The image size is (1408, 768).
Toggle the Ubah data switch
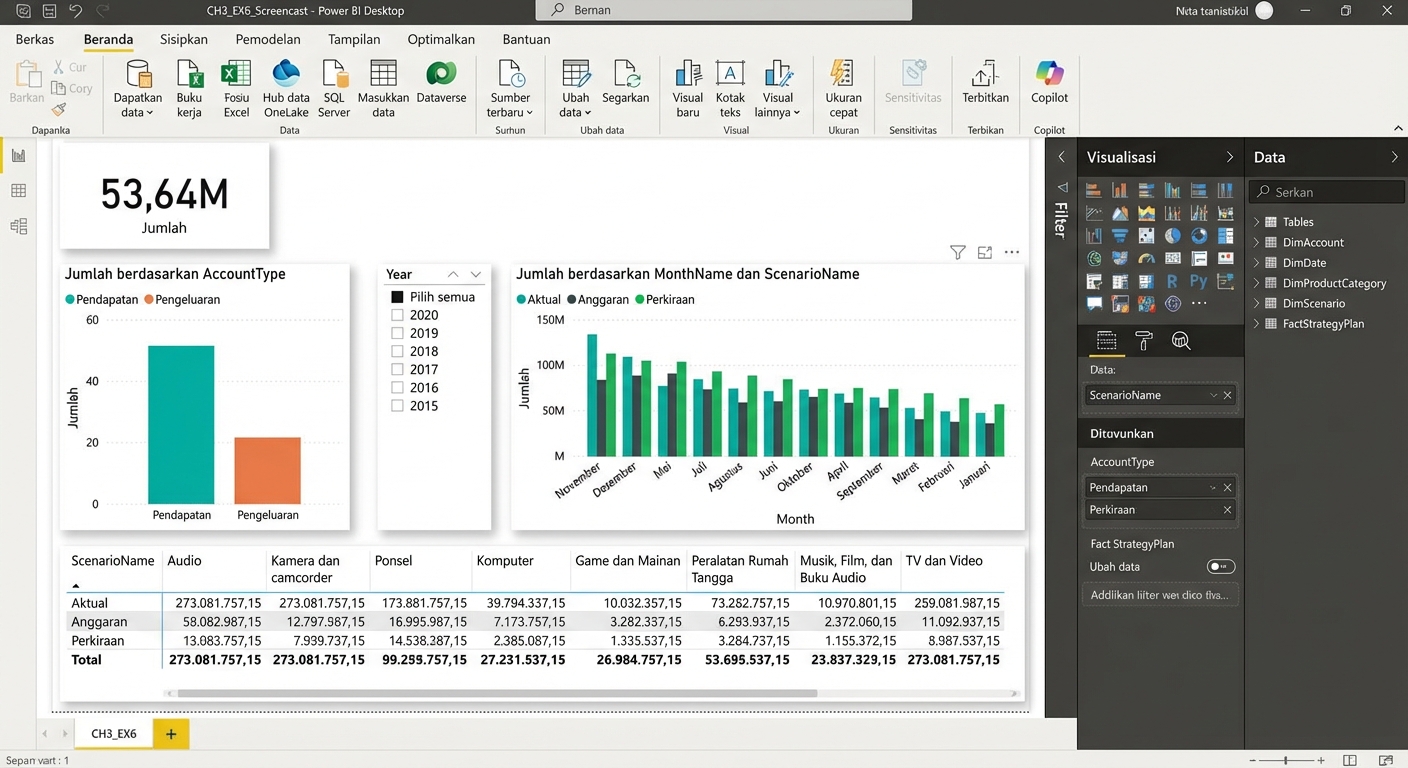click(x=1220, y=565)
